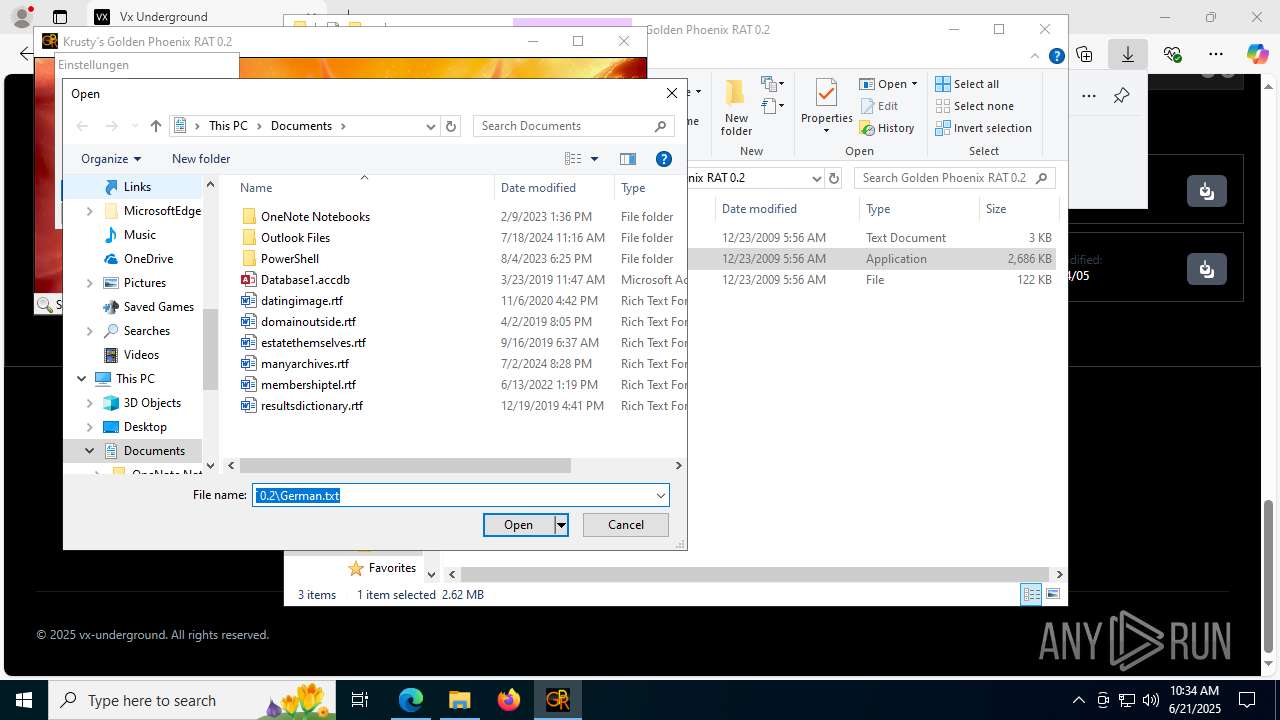The height and width of the screenshot is (720, 1280).
Task: Click the first download button on the vx-underground page
Action: pyautogui.click(x=1207, y=190)
